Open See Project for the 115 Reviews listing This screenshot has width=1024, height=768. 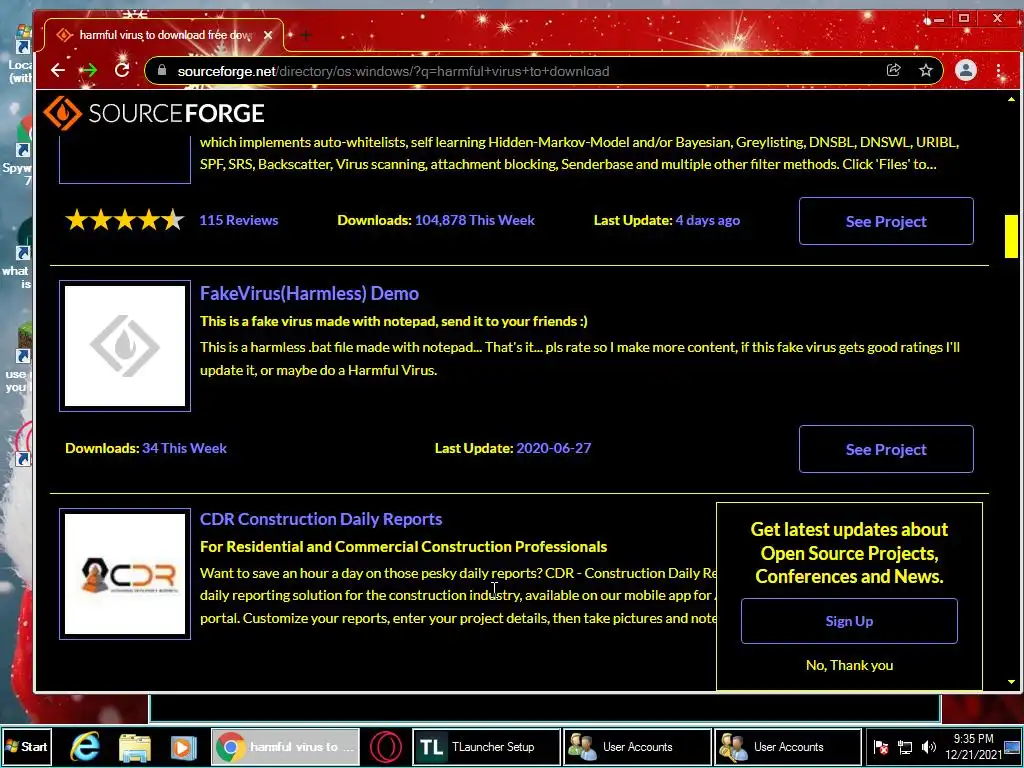point(886,221)
